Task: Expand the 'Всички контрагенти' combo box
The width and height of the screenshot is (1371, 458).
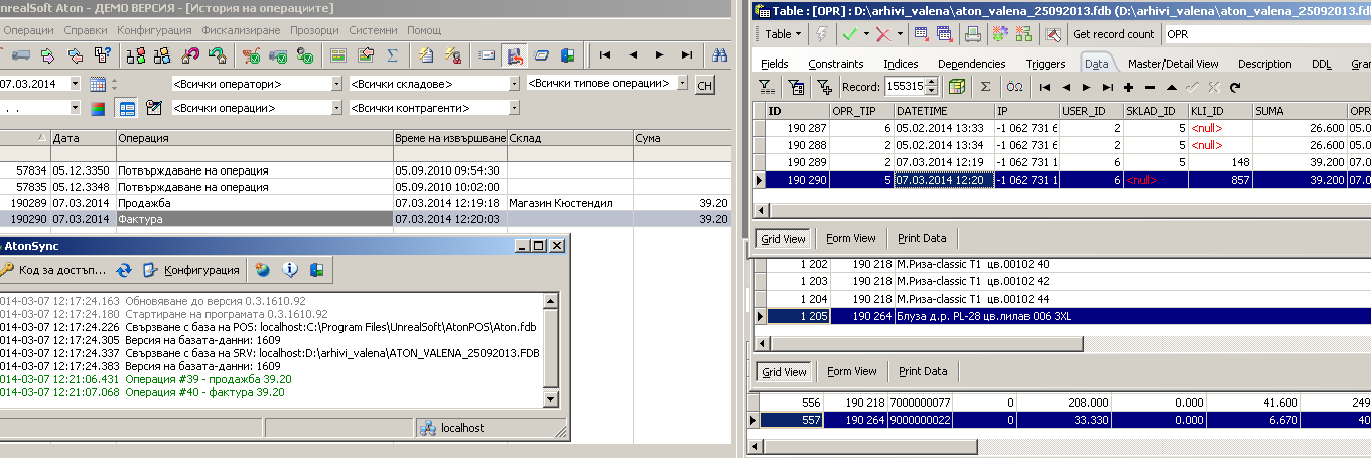Action: coord(514,108)
